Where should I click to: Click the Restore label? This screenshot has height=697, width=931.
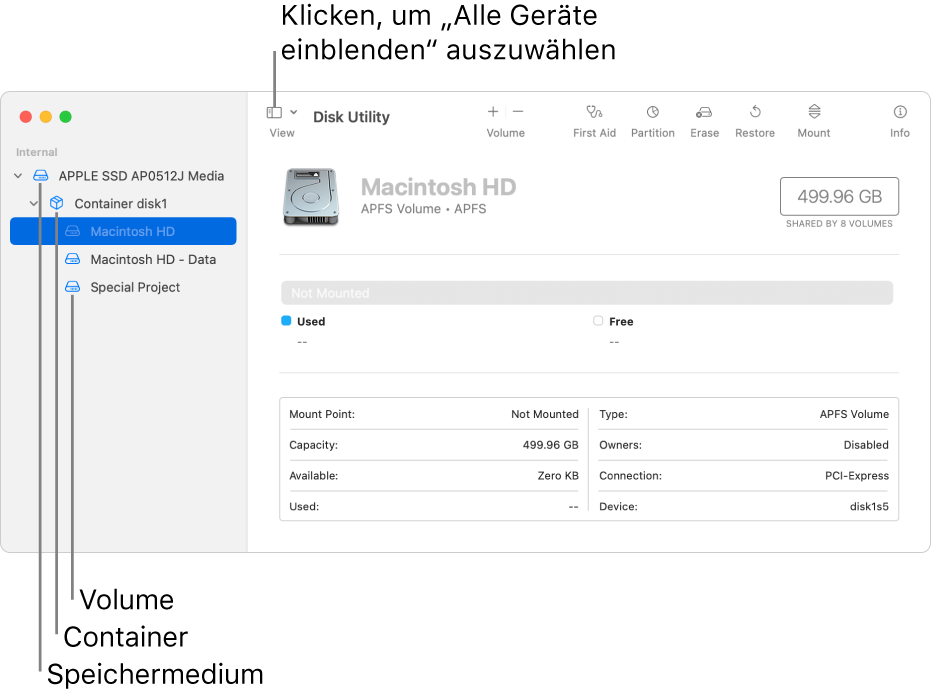[x=755, y=133]
